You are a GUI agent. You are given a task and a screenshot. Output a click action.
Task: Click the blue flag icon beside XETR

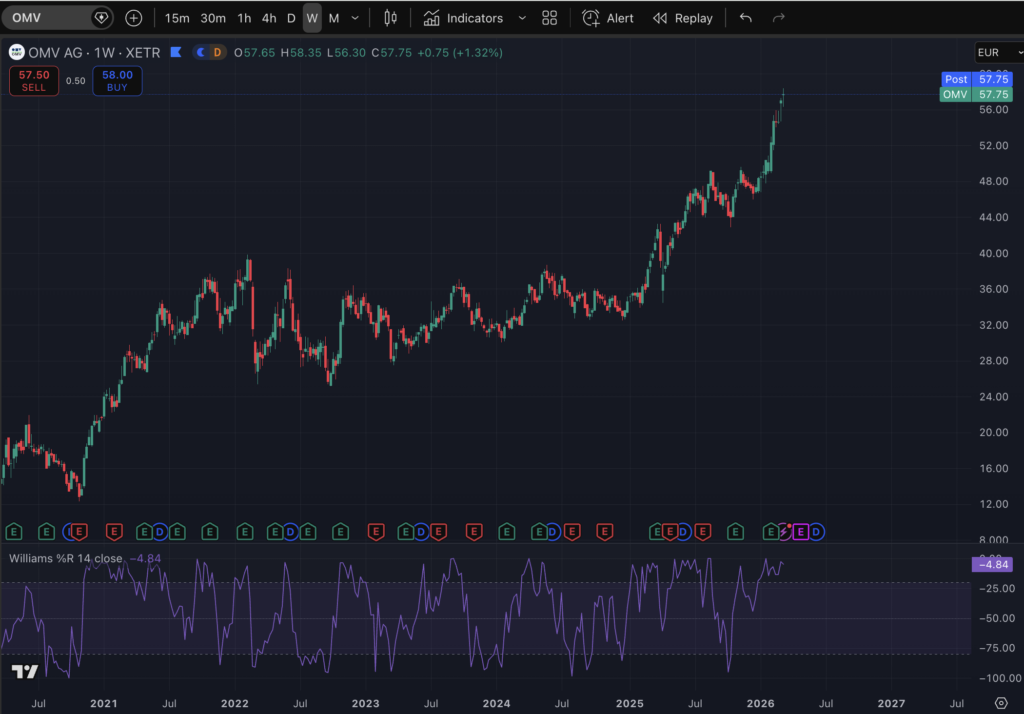coord(176,52)
